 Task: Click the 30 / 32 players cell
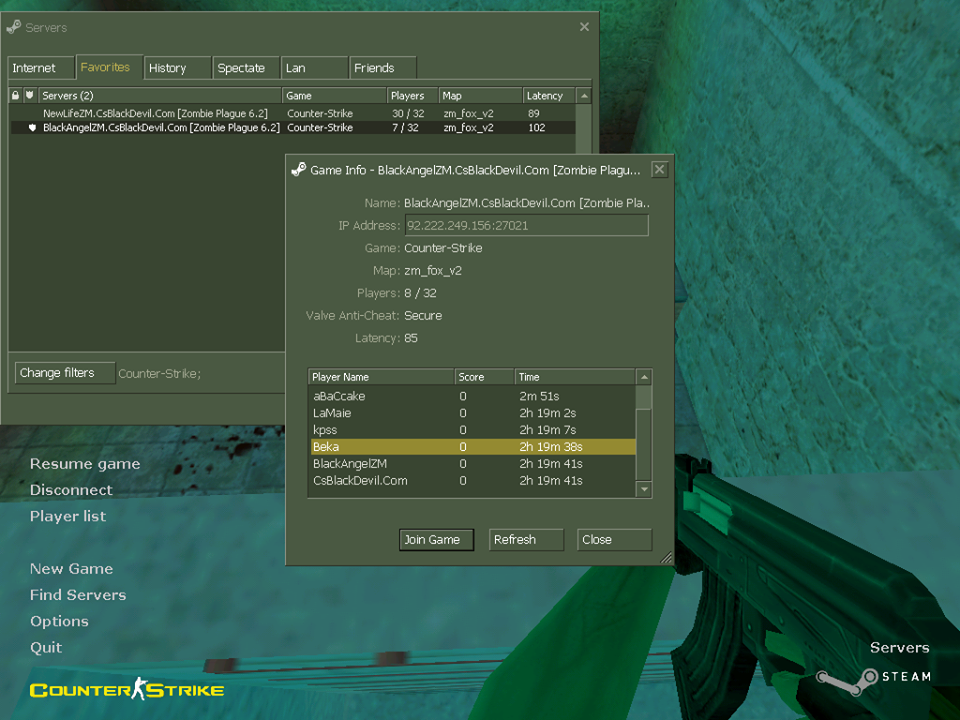[x=408, y=113]
